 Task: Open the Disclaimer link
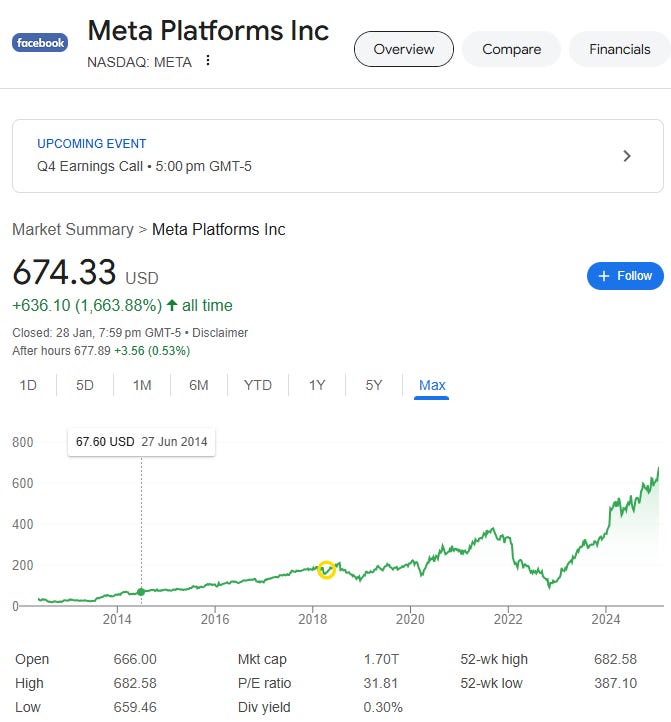coord(220,332)
